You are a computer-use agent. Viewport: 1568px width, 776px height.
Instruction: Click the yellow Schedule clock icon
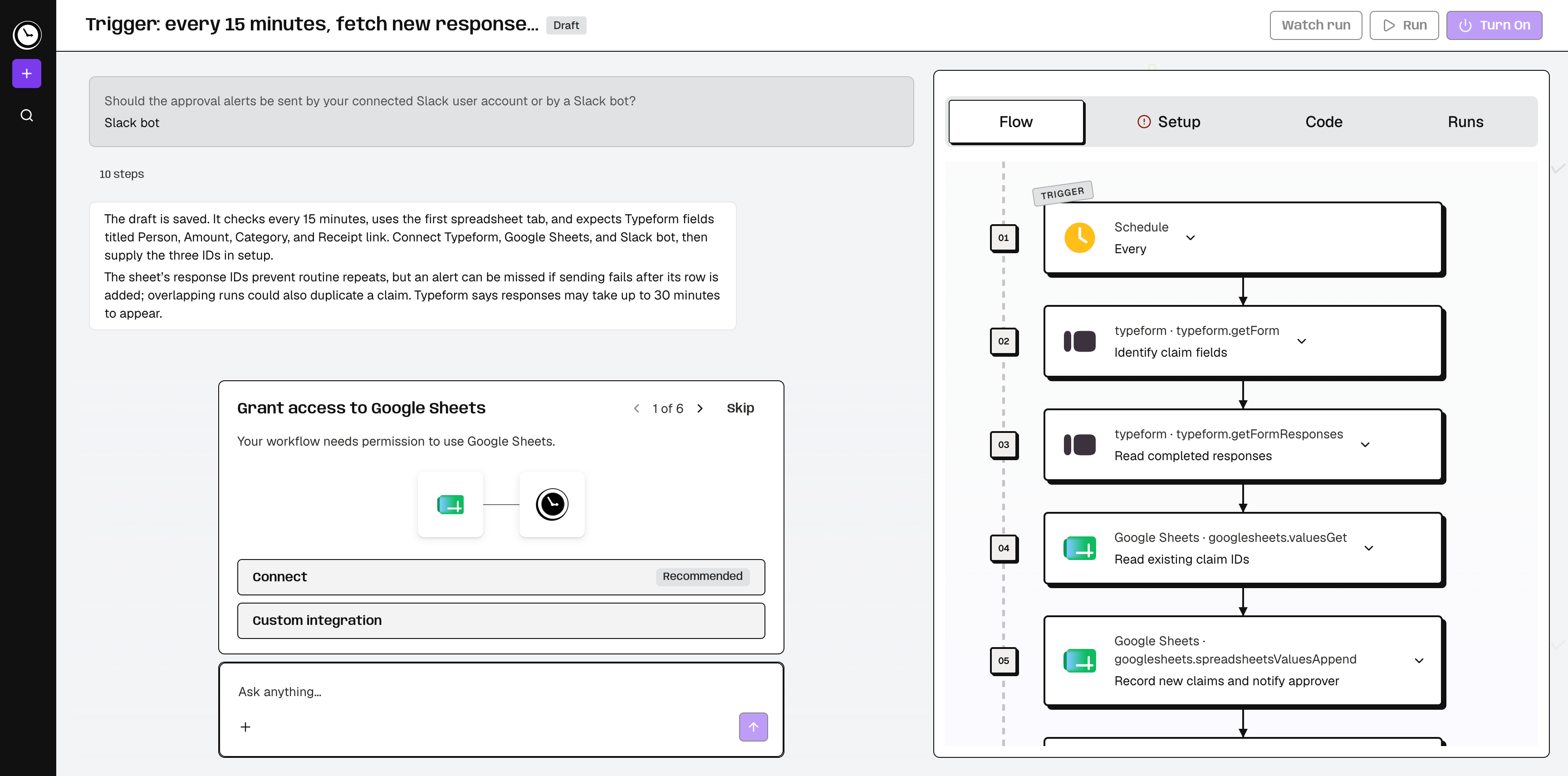[1079, 238]
